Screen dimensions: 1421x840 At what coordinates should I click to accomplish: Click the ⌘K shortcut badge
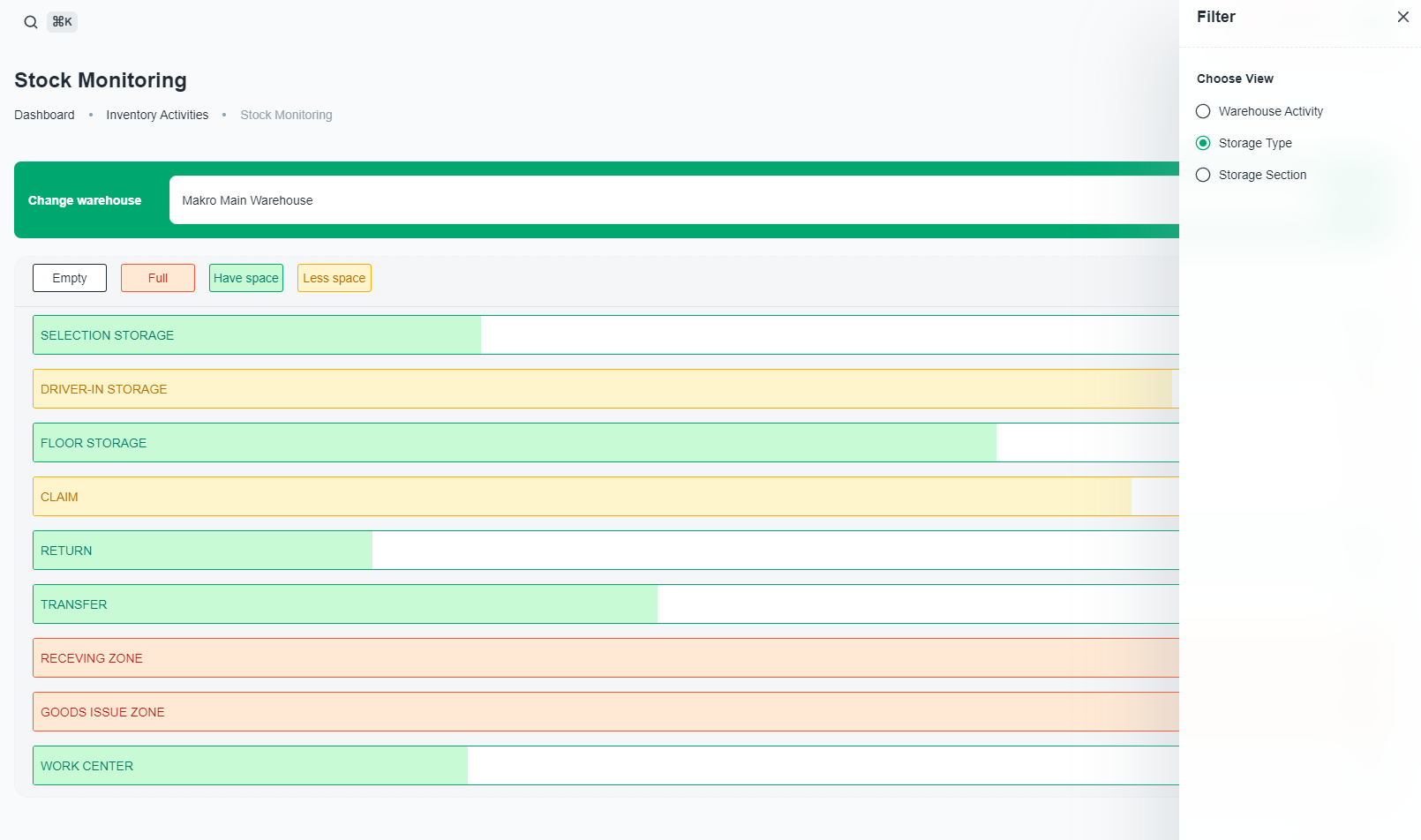[63, 22]
